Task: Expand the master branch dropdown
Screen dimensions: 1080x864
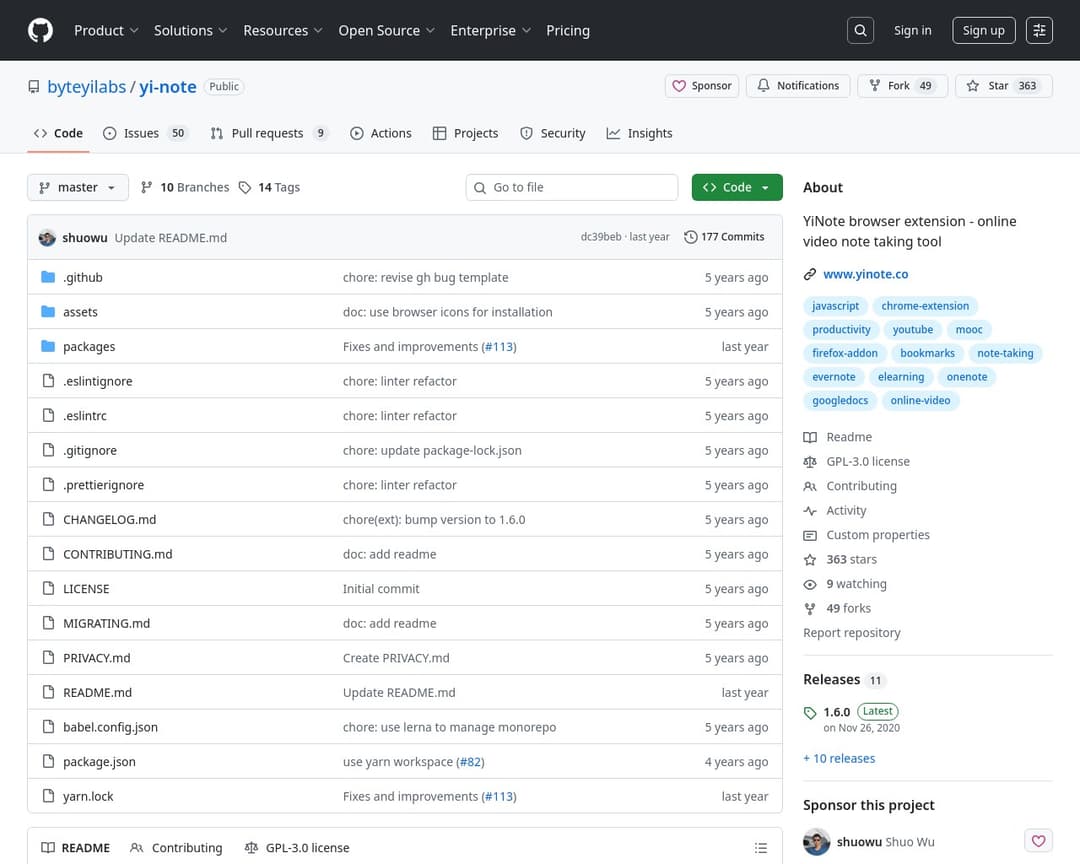Action: pyautogui.click(x=78, y=187)
